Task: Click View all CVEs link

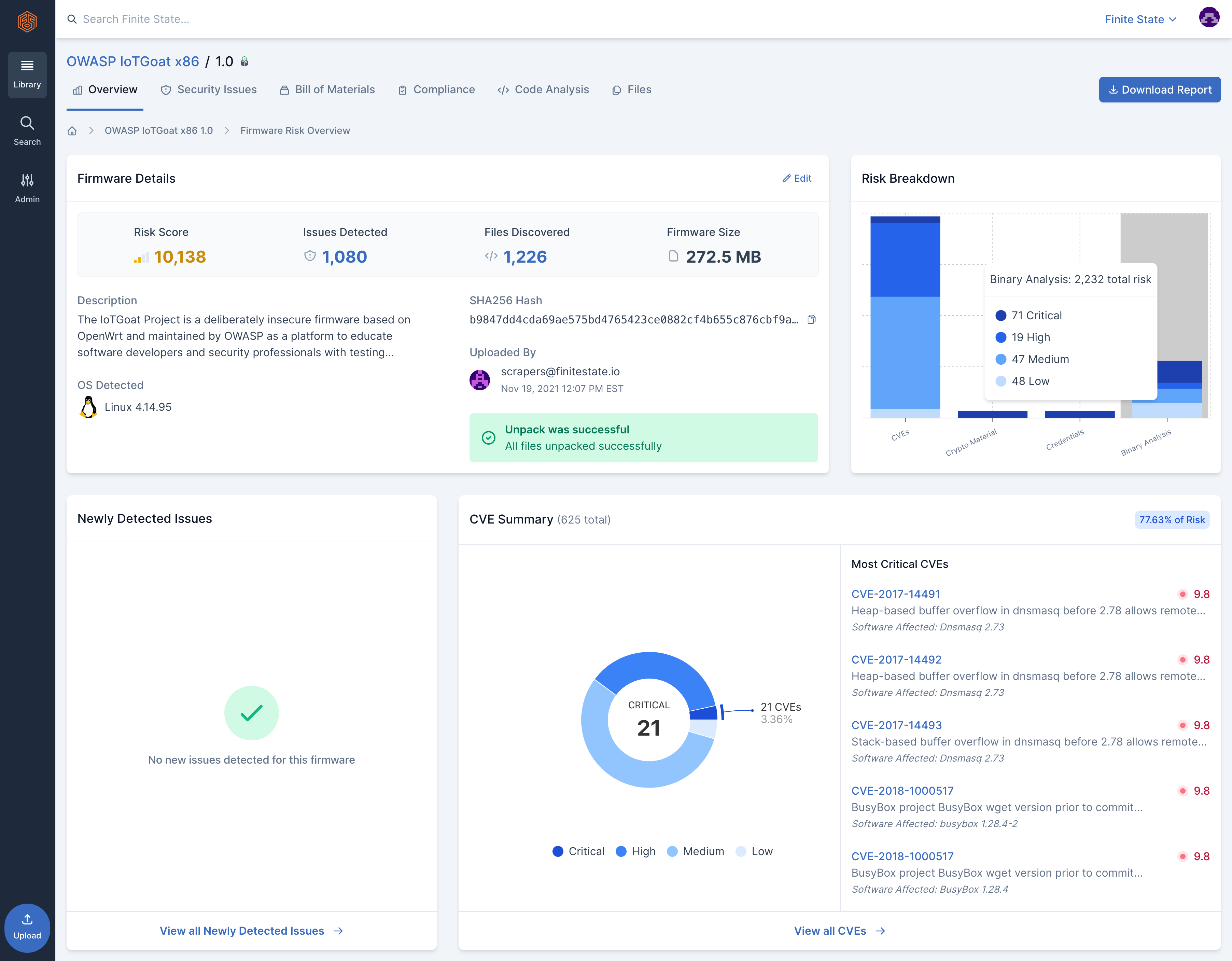Action: [839, 931]
